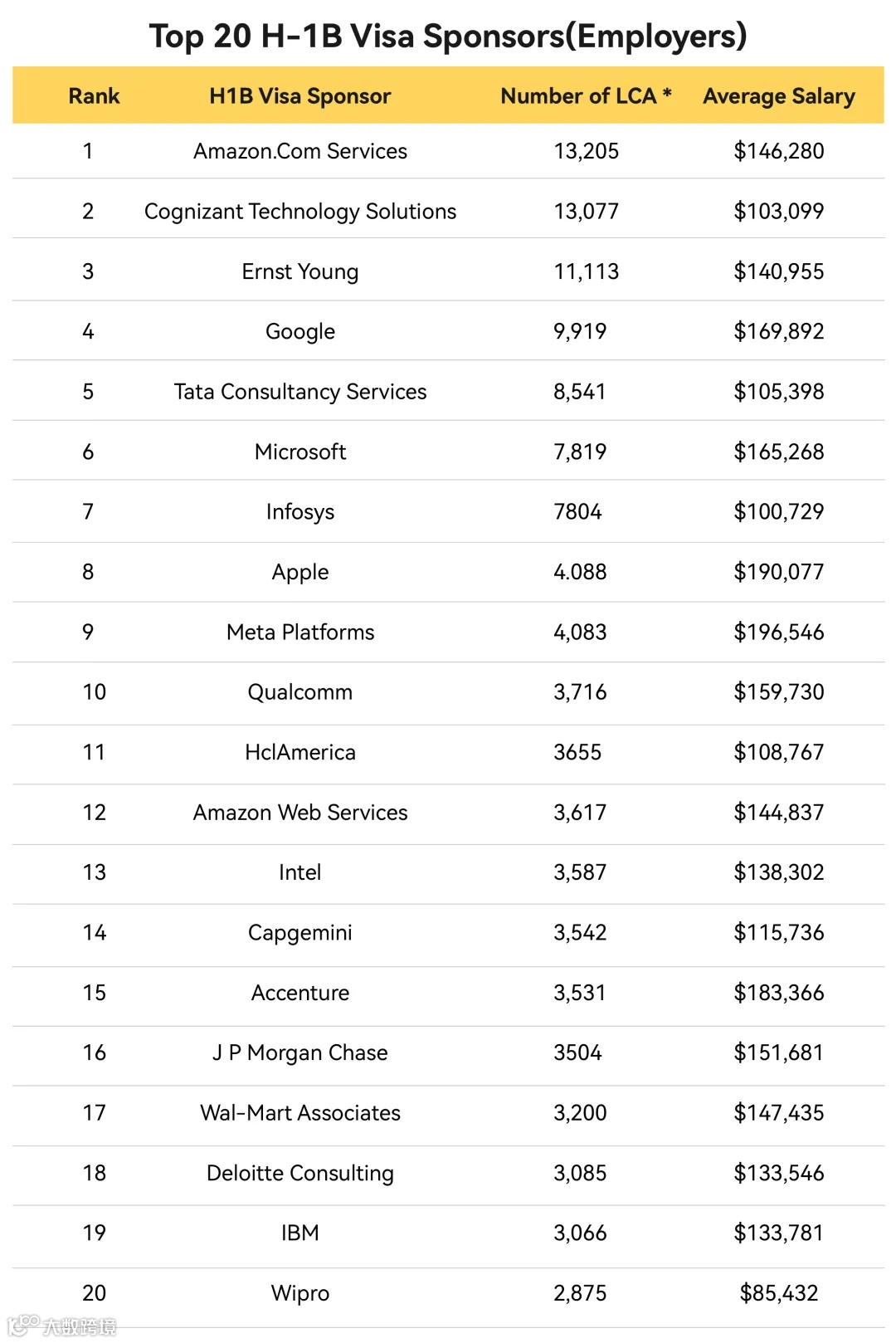Click the Meta Platforms entry

(300, 632)
